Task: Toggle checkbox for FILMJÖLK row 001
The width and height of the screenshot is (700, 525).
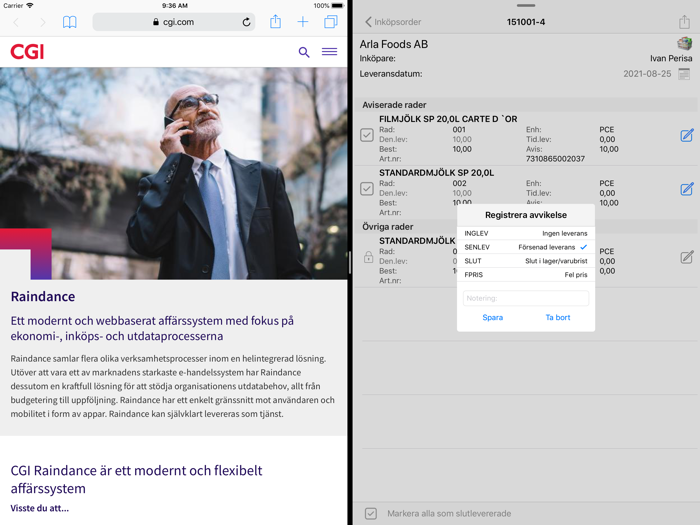Action: [x=367, y=135]
